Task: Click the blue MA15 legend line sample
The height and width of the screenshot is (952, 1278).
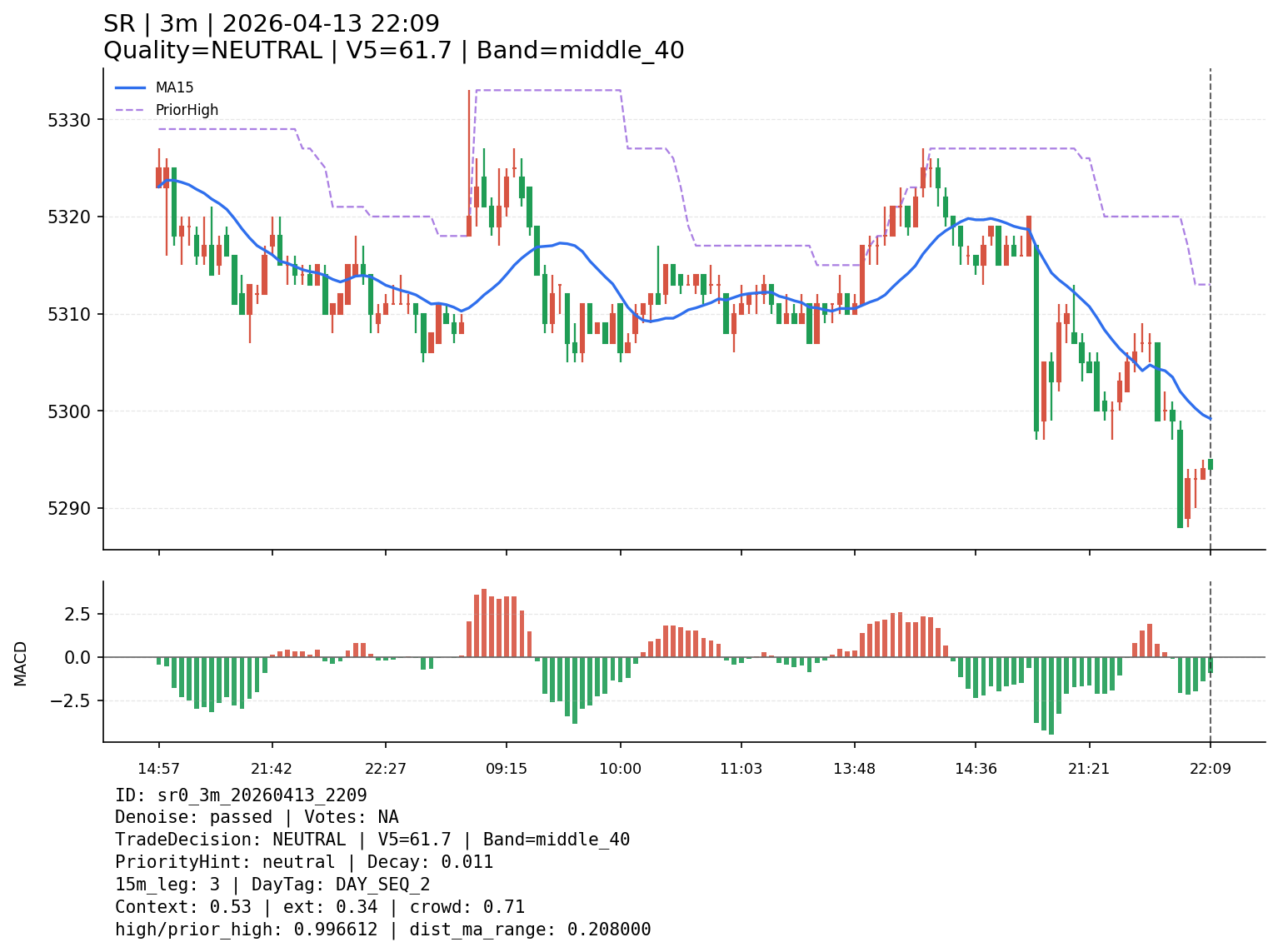Action: [130, 87]
